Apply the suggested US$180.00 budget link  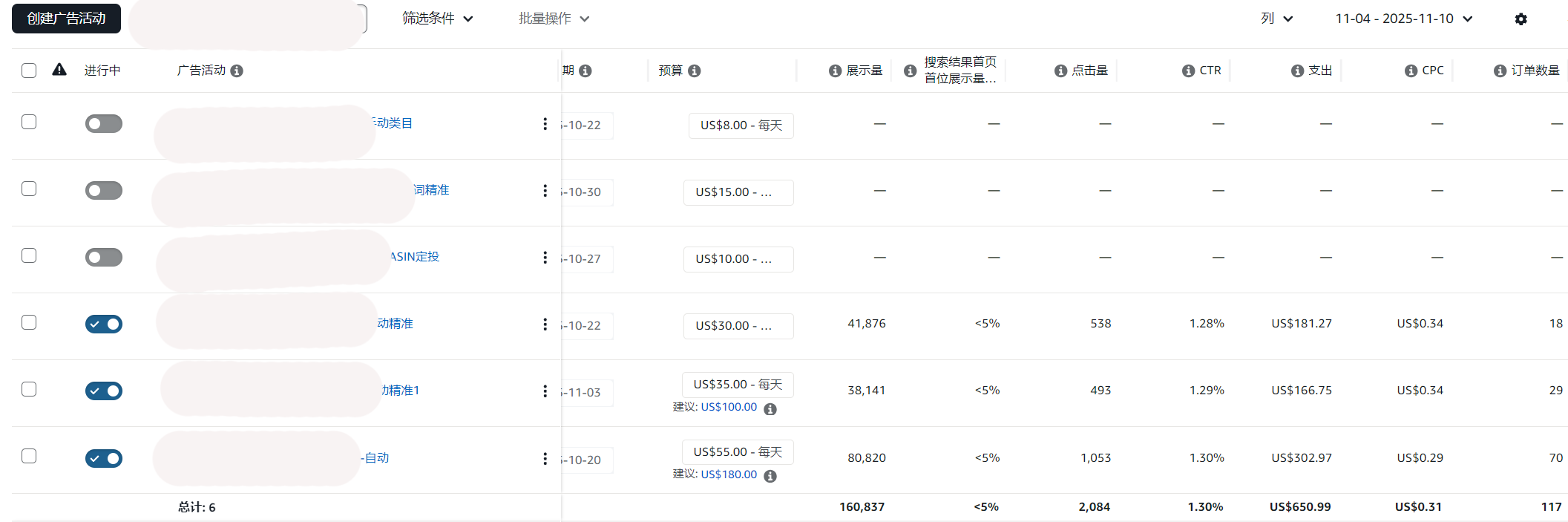[x=729, y=474]
